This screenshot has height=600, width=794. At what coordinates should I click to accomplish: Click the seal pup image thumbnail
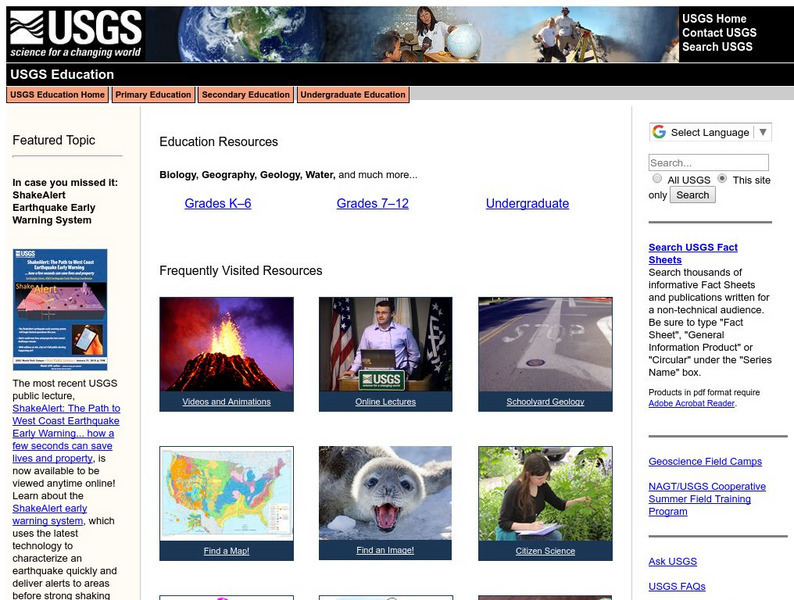[x=385, y=493]
